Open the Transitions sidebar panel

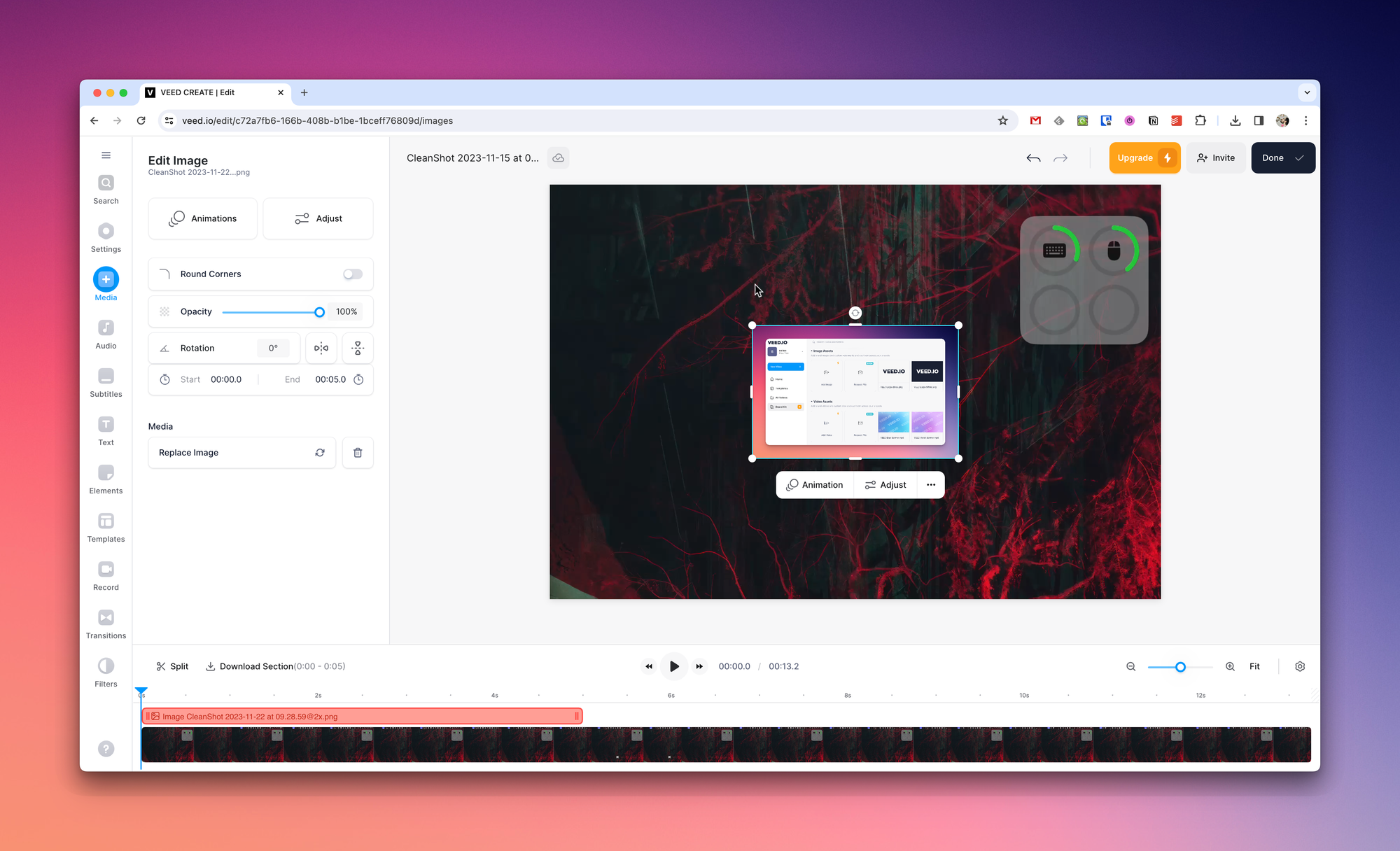click(106, 624)
